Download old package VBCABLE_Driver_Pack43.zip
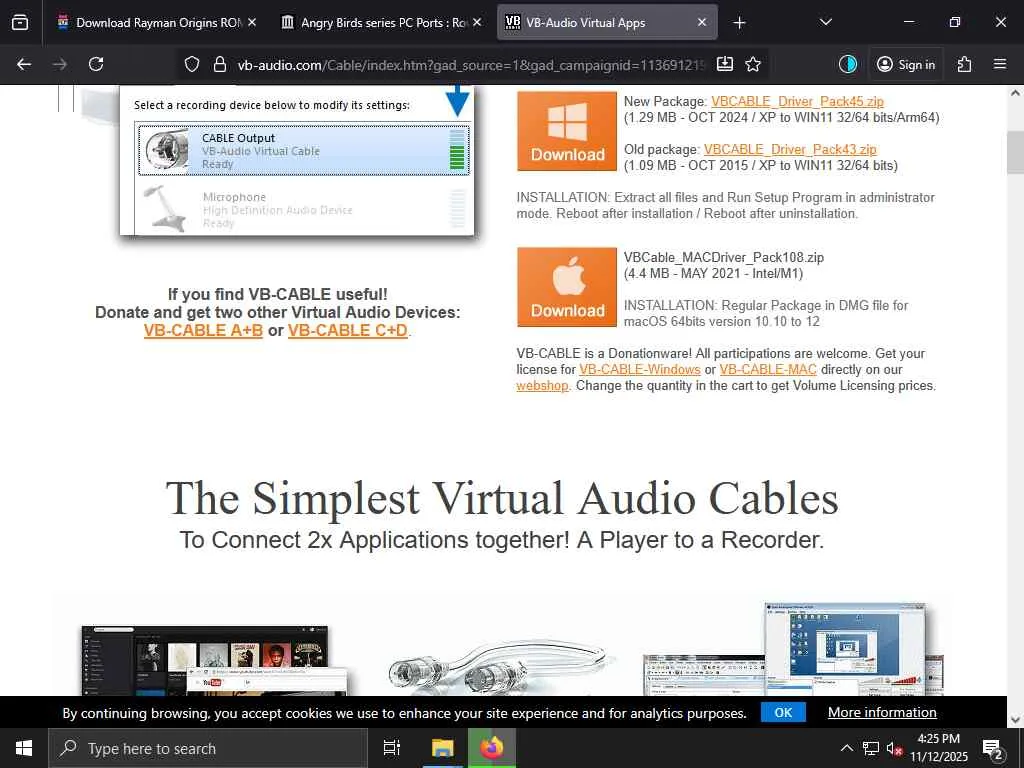The image size is (1024, 768). pyautogui.click(x=790, y=149)
